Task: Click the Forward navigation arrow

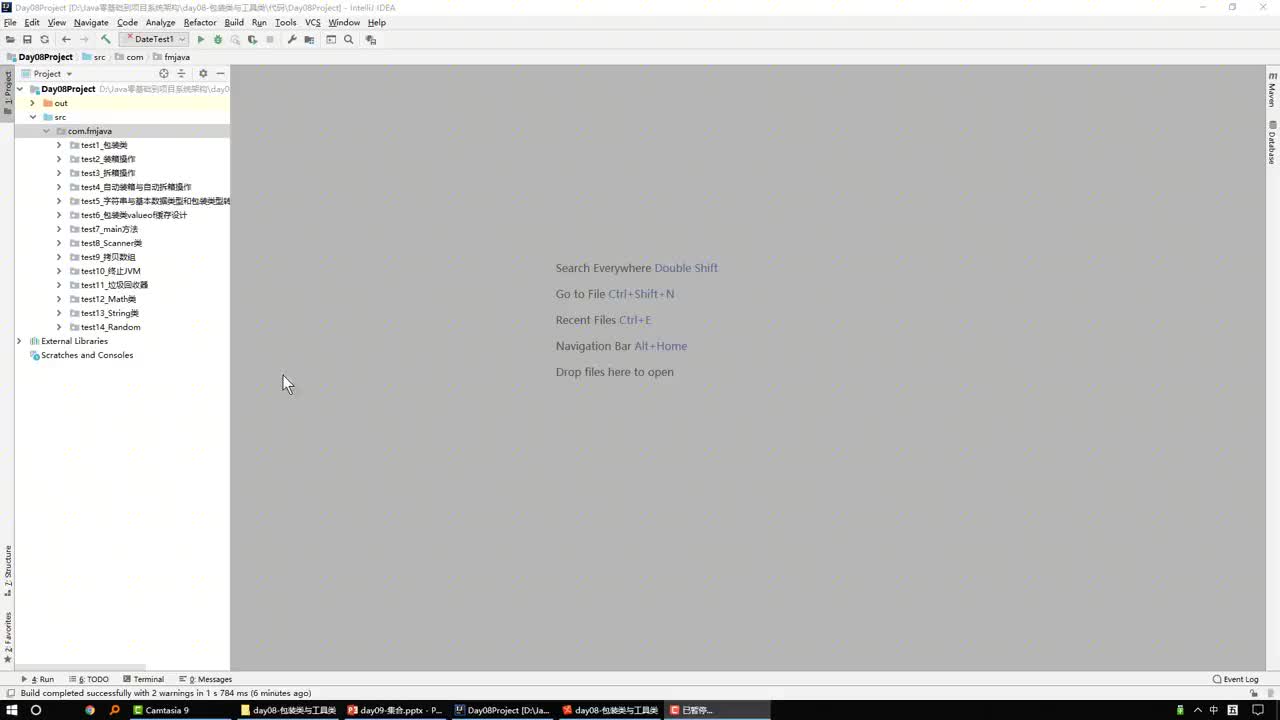Action: tap(84, 40)
